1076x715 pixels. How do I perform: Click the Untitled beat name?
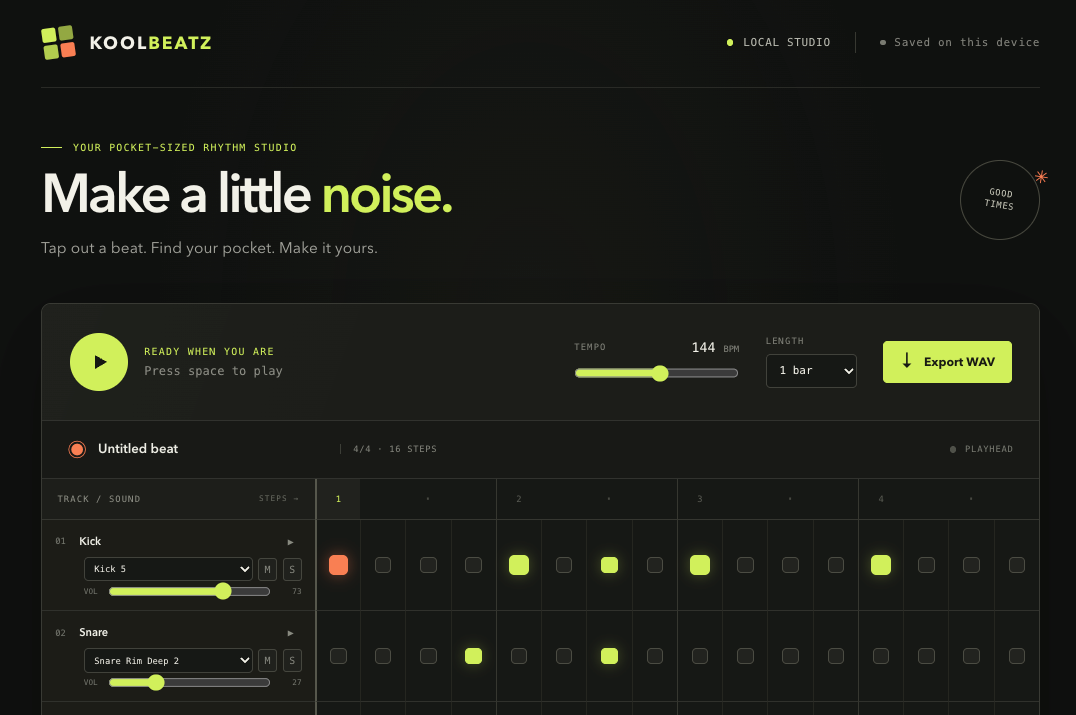[x=138, y=449]
